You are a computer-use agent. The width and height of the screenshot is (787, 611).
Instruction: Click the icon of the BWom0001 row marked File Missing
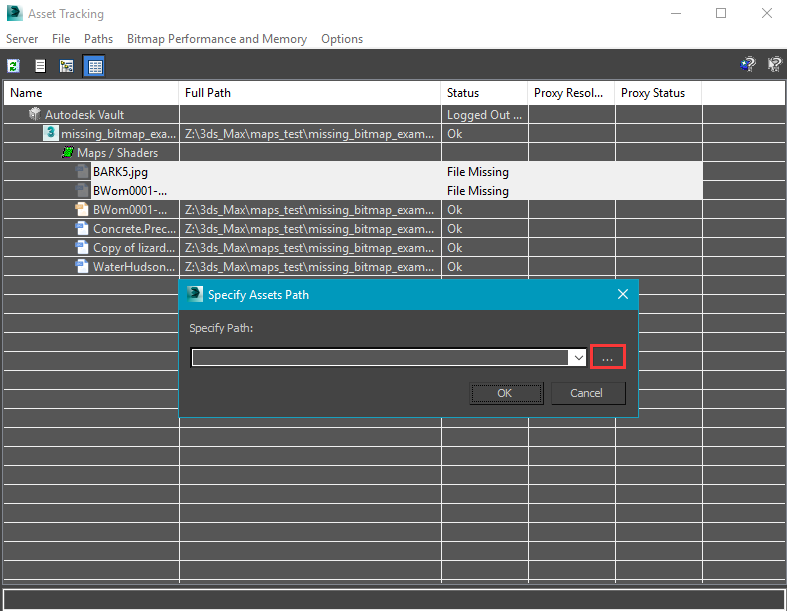click(82, 191)
